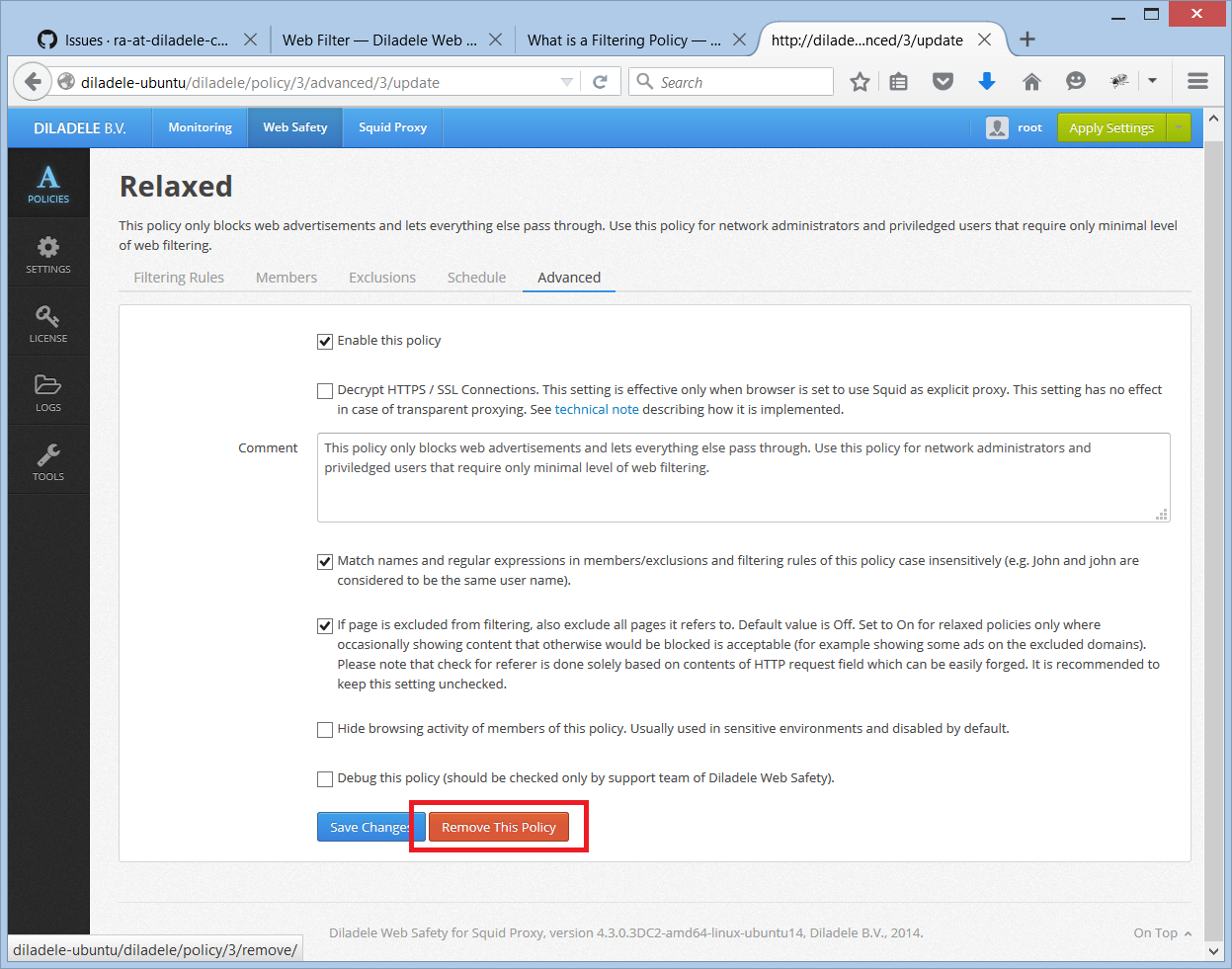
Task: Open the Monitoring menu
Action: click(x=200, y=127)
